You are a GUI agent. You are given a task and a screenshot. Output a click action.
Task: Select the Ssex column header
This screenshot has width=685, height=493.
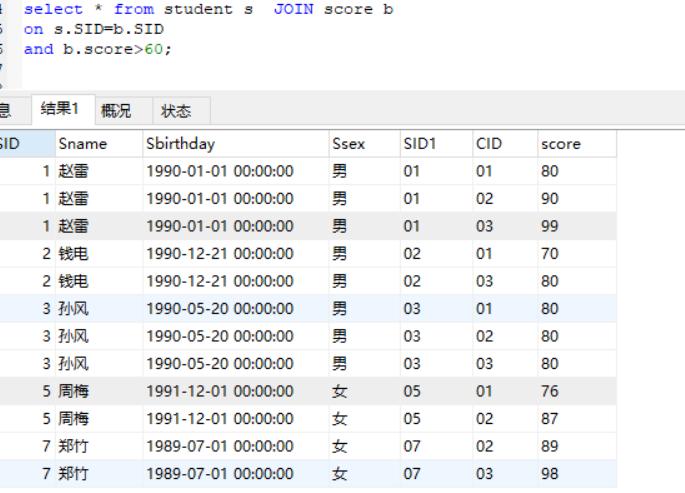364,144
